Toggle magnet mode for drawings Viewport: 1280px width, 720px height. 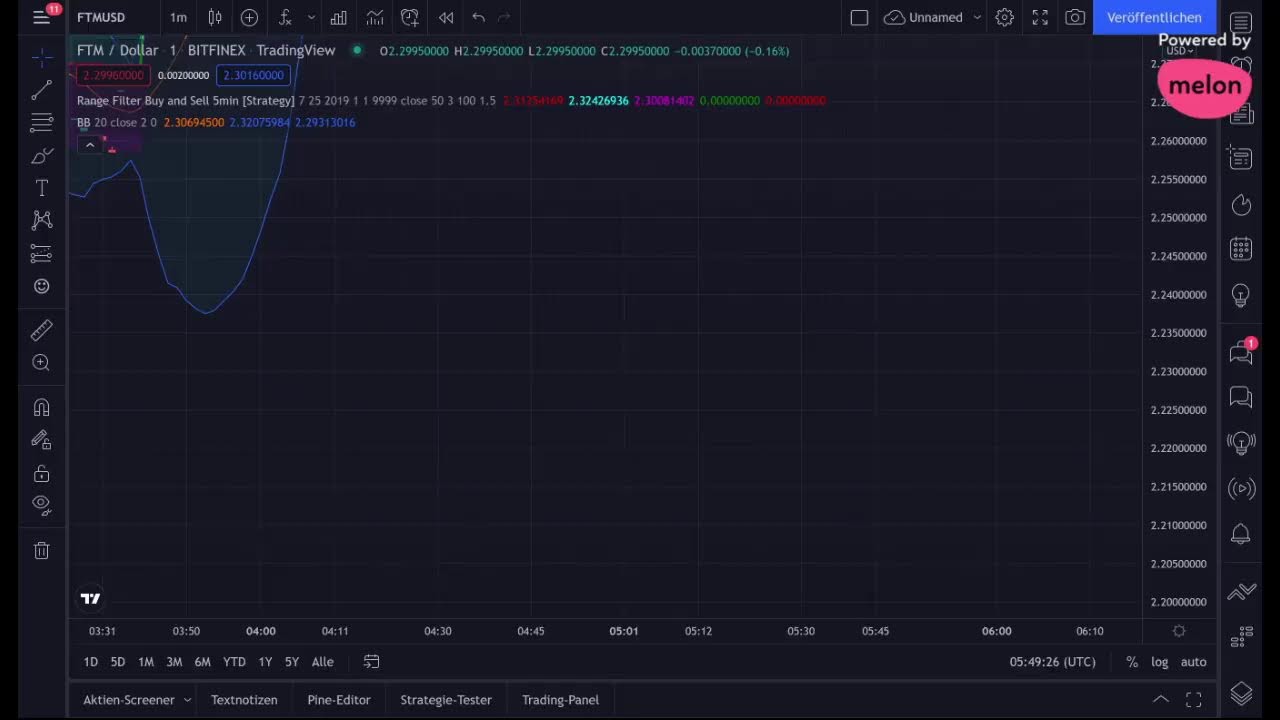click(41, 407)
